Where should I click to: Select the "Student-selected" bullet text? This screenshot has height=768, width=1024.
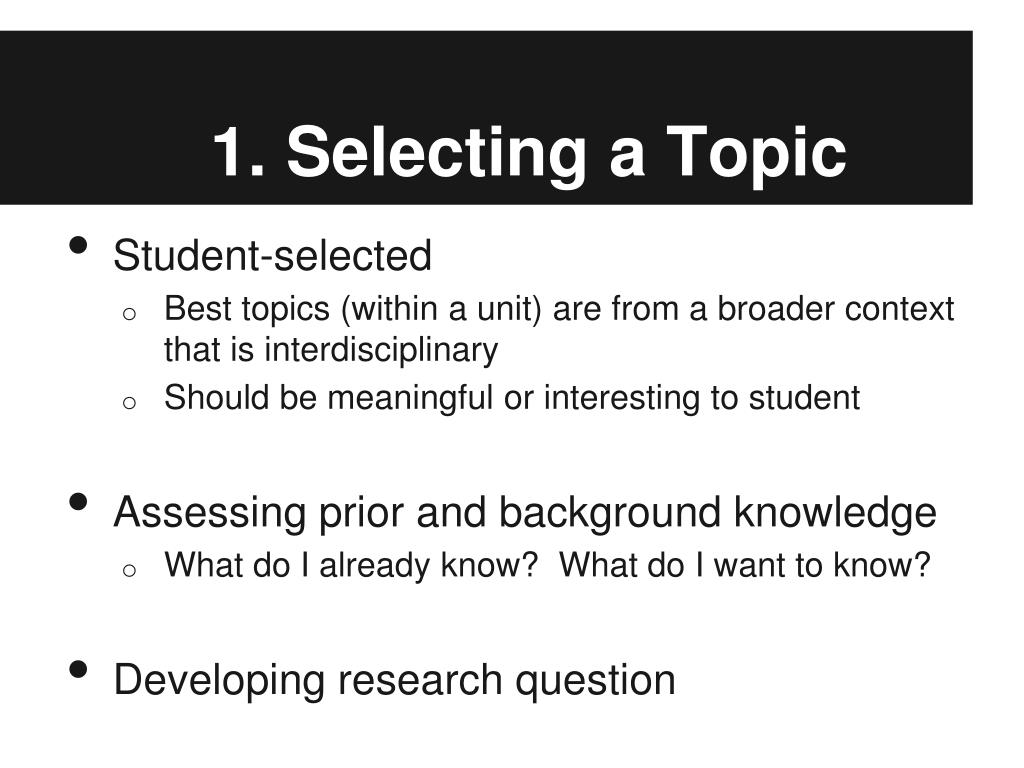(x=272, y=255)
